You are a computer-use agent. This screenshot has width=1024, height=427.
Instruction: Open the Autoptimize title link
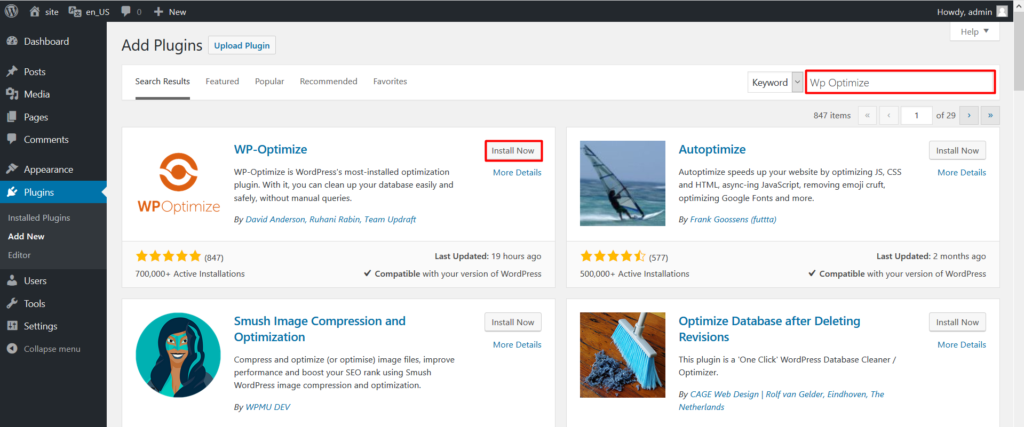[x=712, y=149]
